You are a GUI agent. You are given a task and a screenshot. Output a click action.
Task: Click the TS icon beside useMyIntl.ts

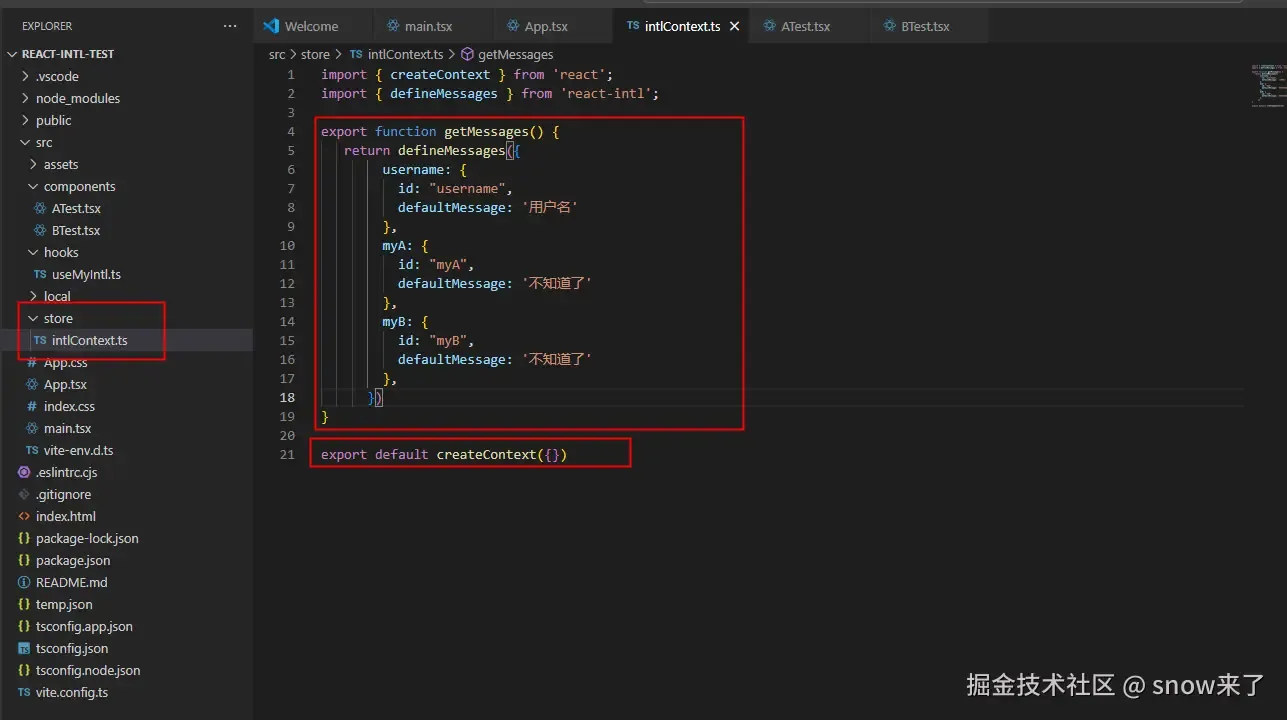click(40, 274)
